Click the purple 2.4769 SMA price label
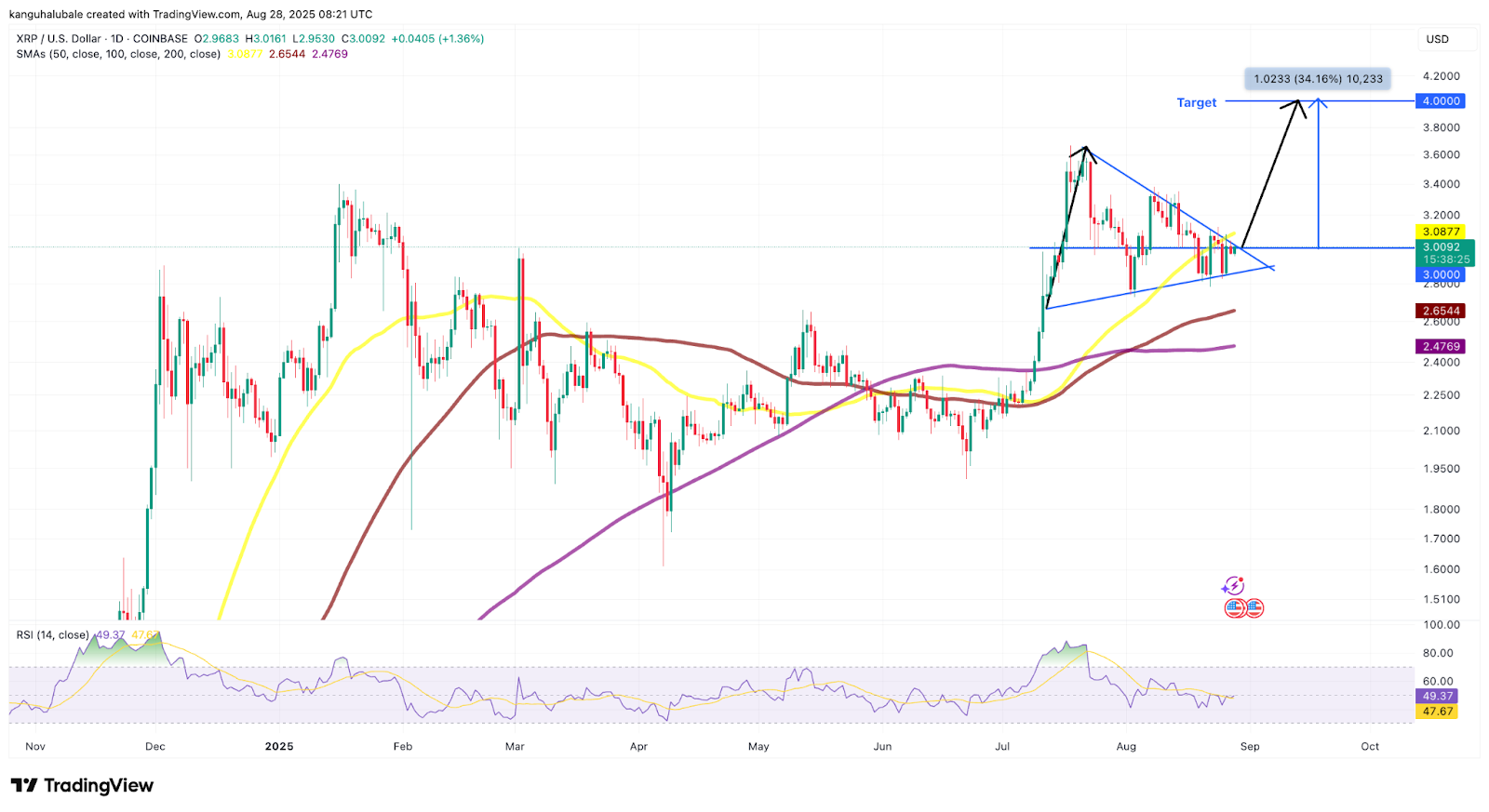The width and height of the screenshot is (1489, 812). click(x=1441, y=346)
